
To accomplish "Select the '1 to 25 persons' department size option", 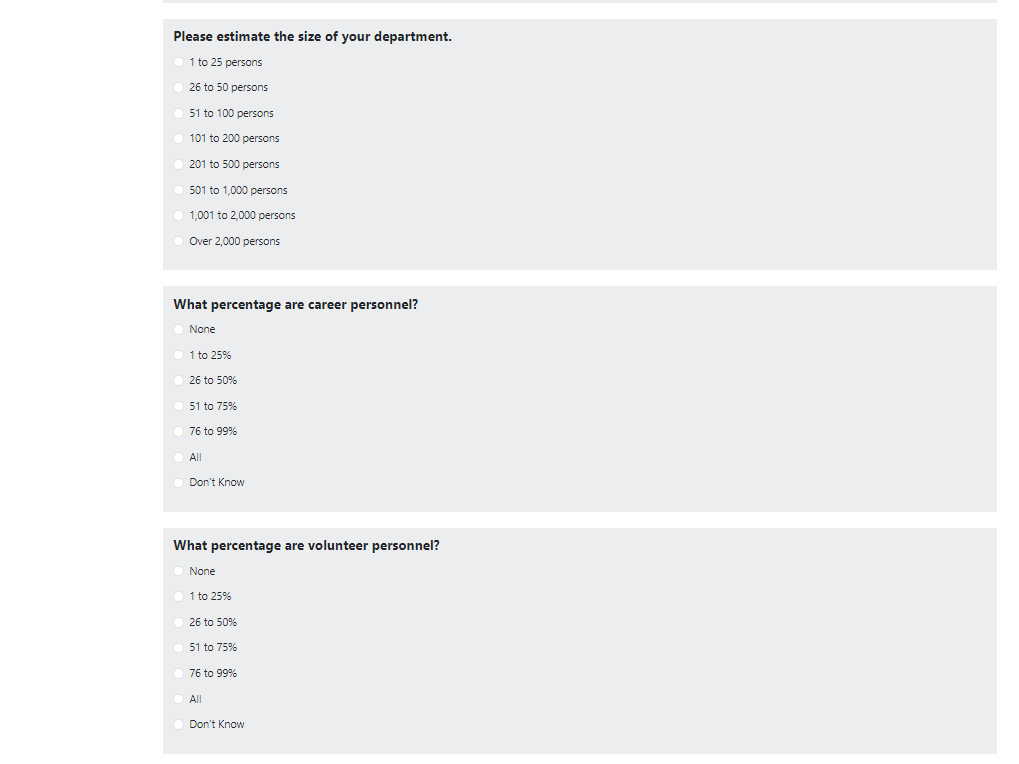I will pyautogui.click(x=179, y=62).
